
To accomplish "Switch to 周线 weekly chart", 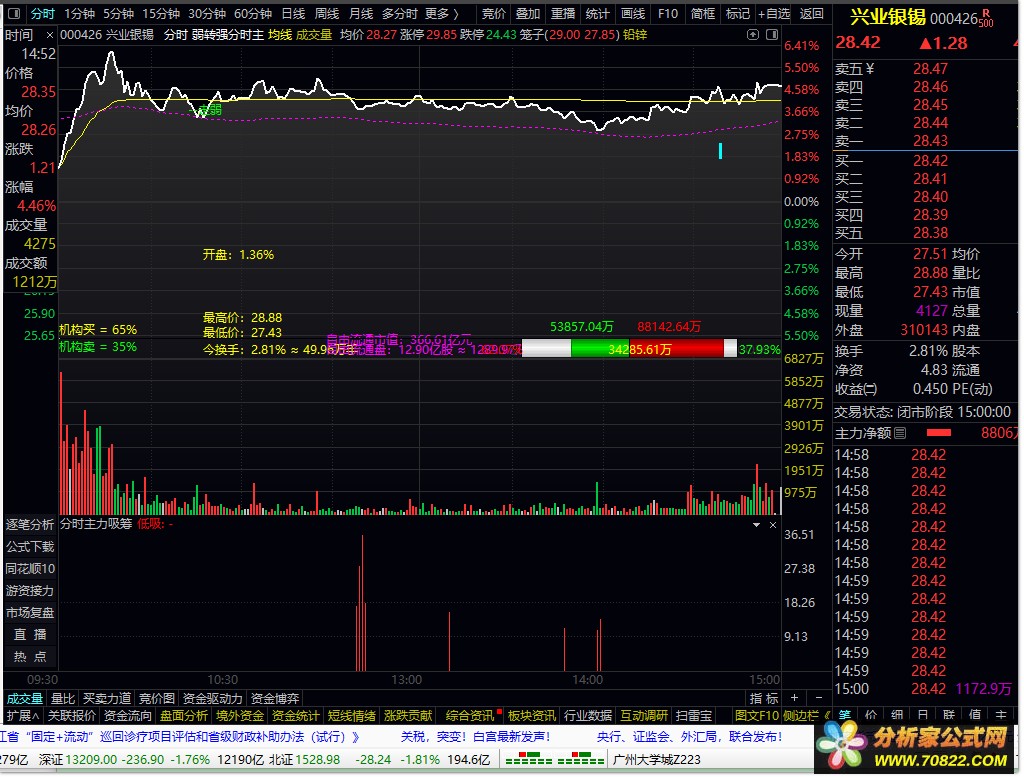I will pyautogui.click(x=327, y=14).
